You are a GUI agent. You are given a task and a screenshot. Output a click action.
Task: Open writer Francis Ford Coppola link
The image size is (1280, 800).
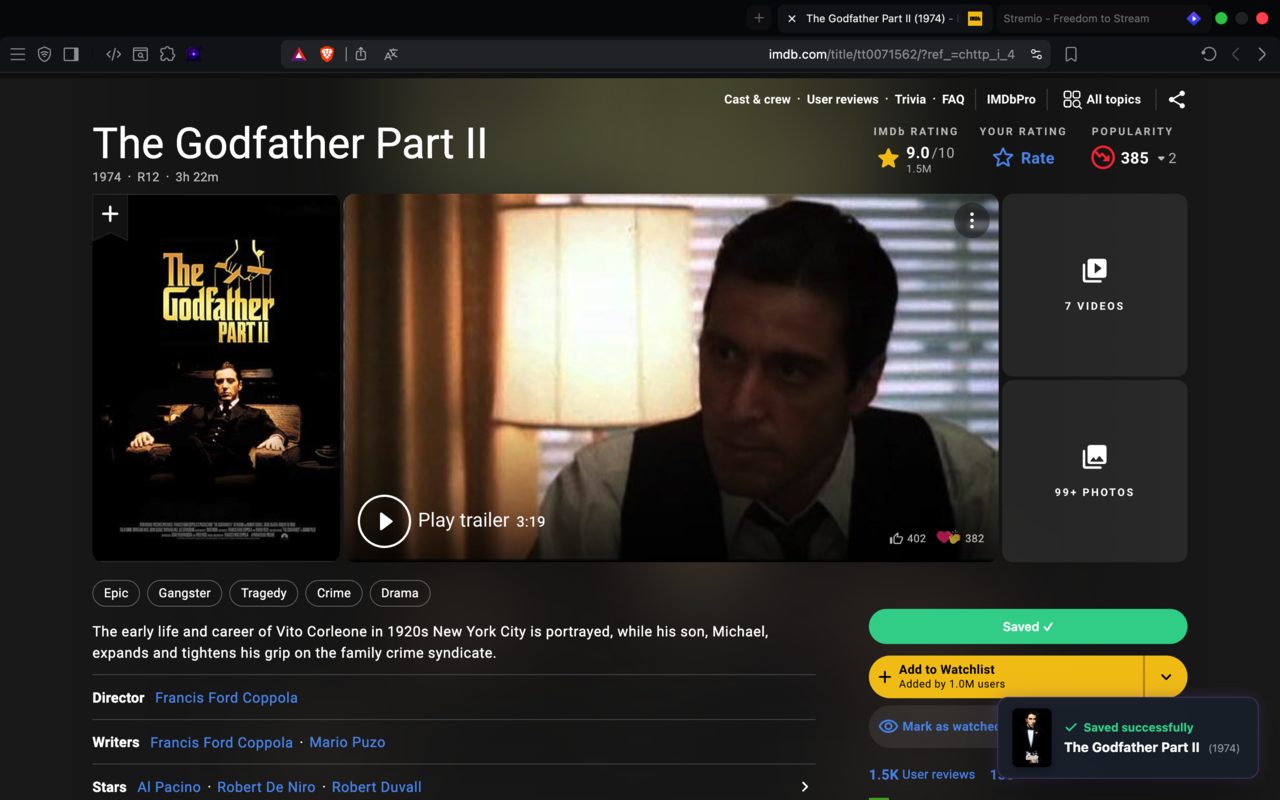221,742
